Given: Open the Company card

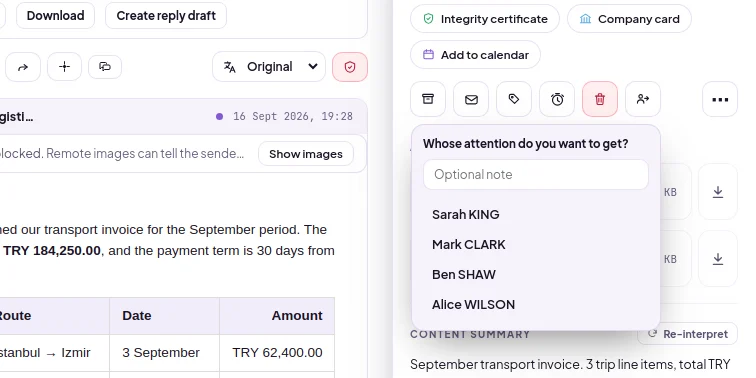Looking at the screenshot, I should tap(629, 19).
